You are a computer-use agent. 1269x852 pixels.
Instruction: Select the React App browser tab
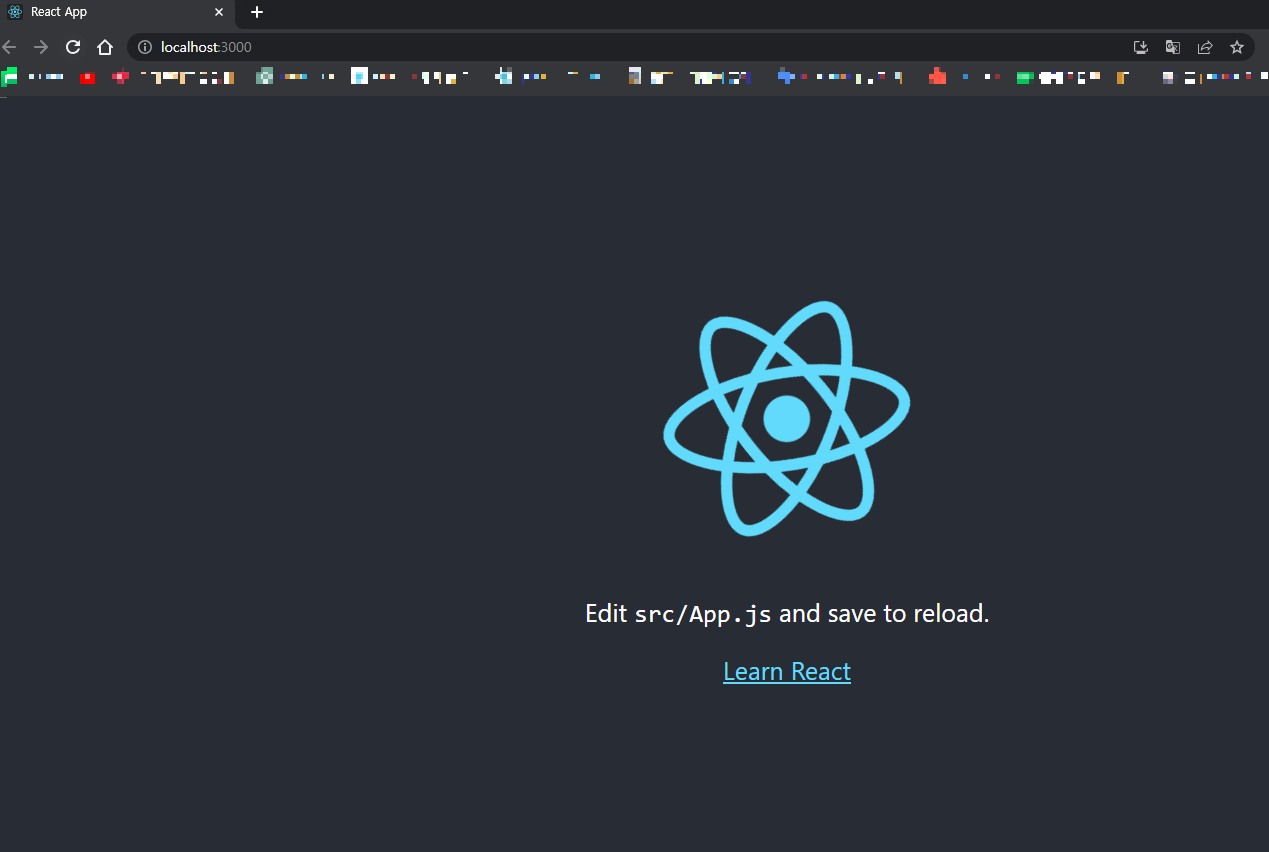[x=117, y=12]
